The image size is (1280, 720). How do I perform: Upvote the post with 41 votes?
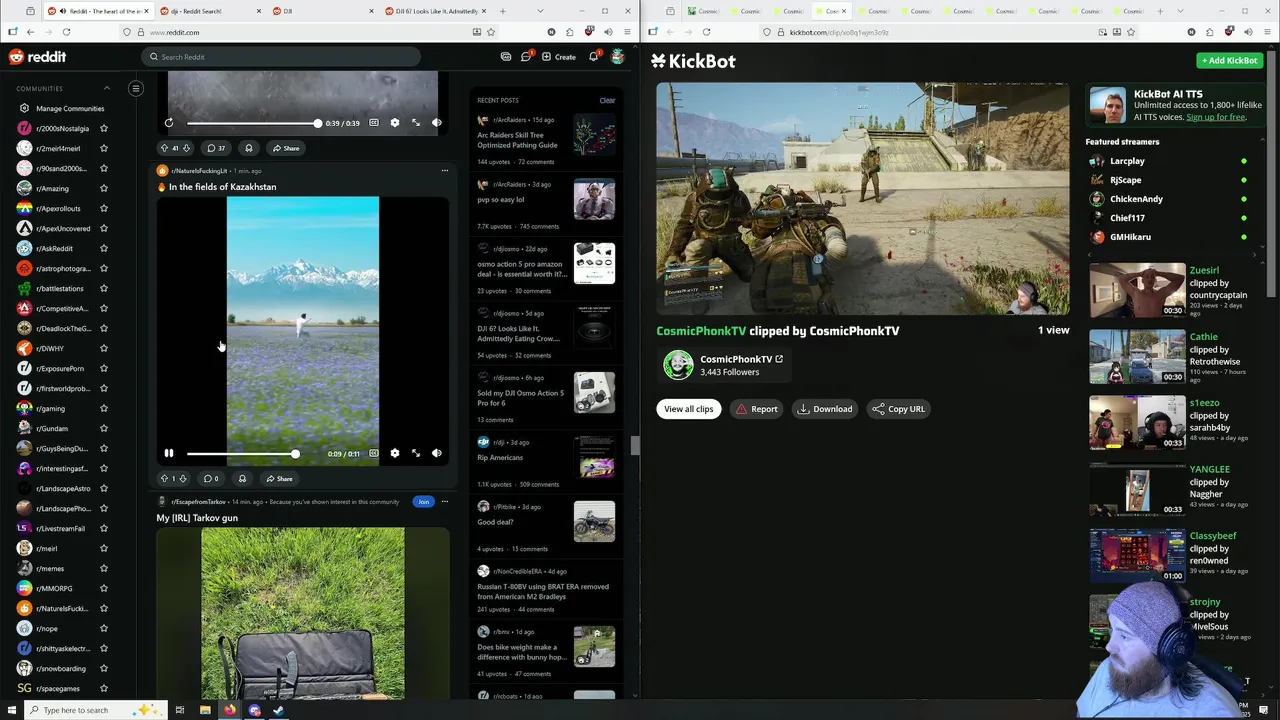coord(164,148)
